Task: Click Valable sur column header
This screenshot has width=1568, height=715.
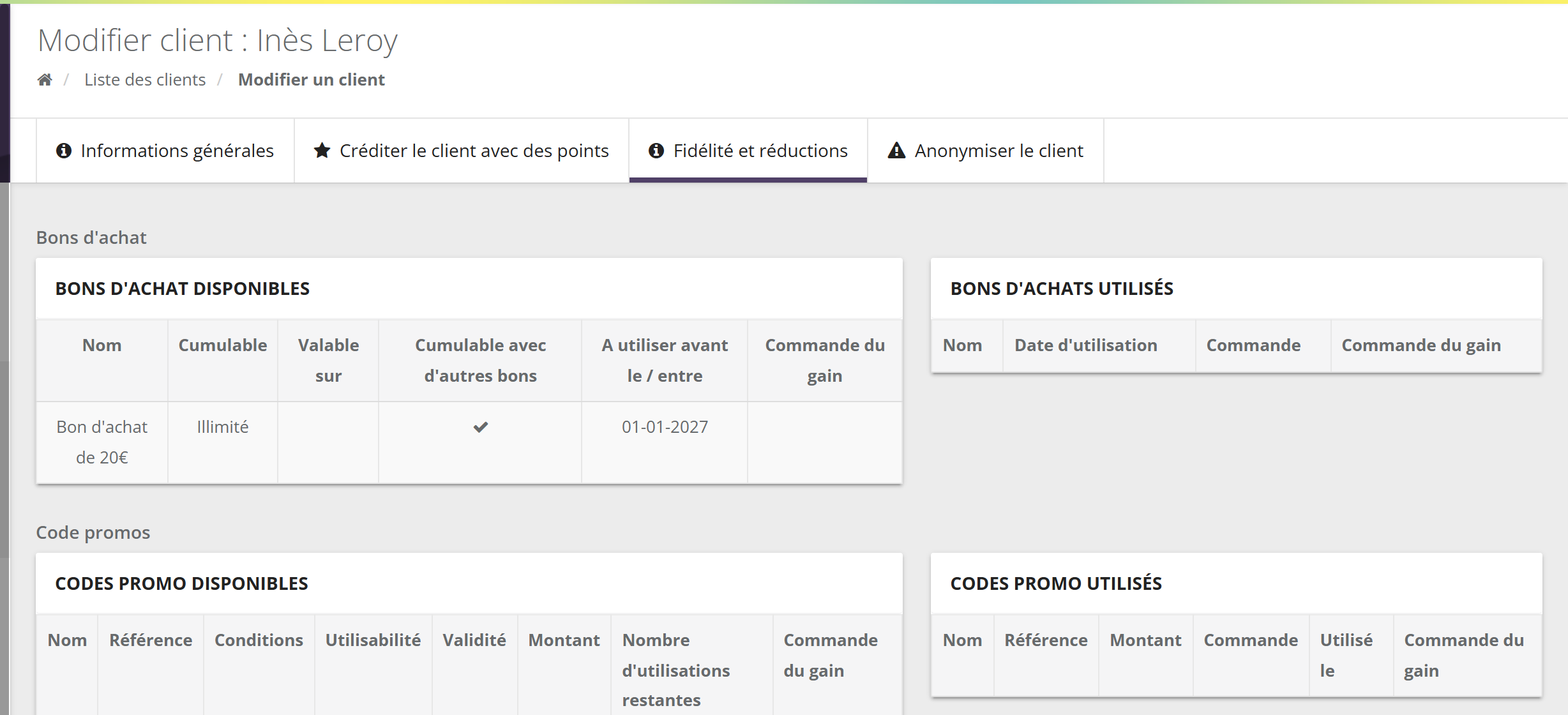Action: pyautogui.click(x=329, y=361)
